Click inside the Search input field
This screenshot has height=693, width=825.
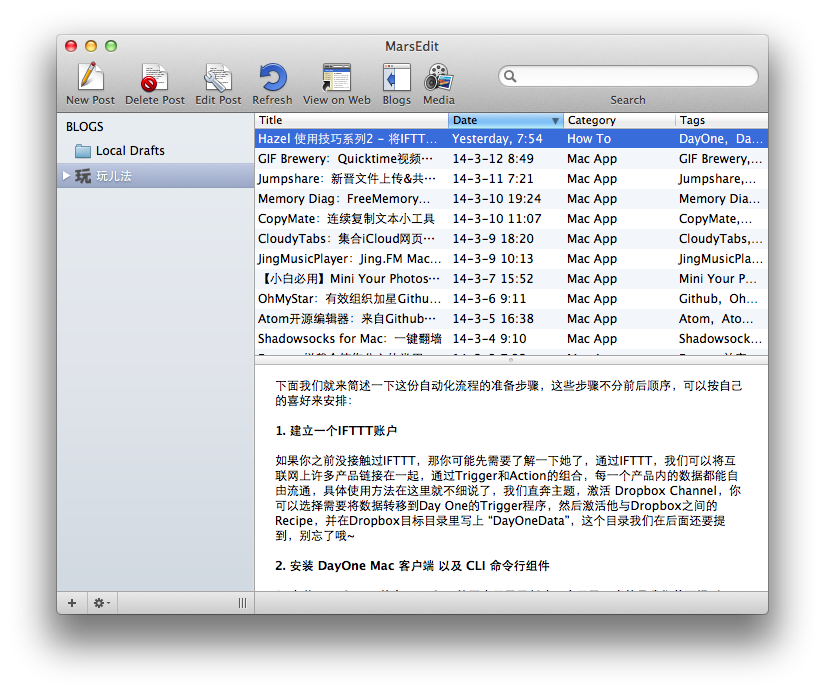[x=628, y=76]
